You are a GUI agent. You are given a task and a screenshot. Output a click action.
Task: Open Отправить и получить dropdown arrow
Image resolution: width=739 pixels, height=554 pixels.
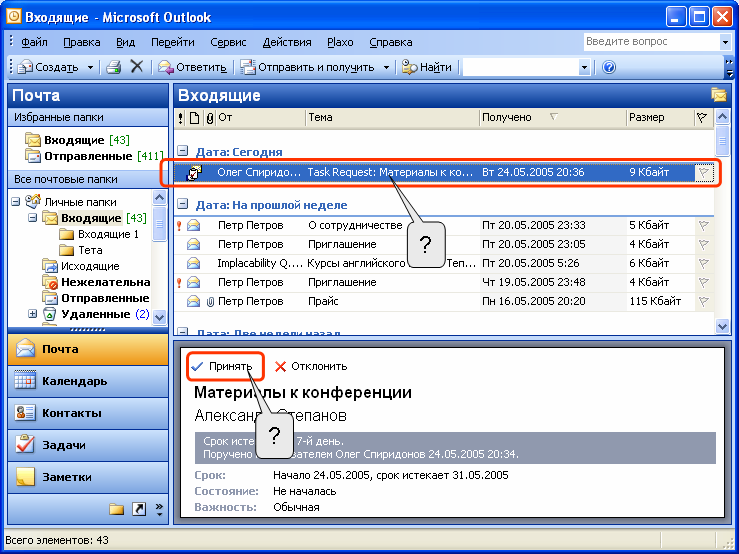pos(386,67)
